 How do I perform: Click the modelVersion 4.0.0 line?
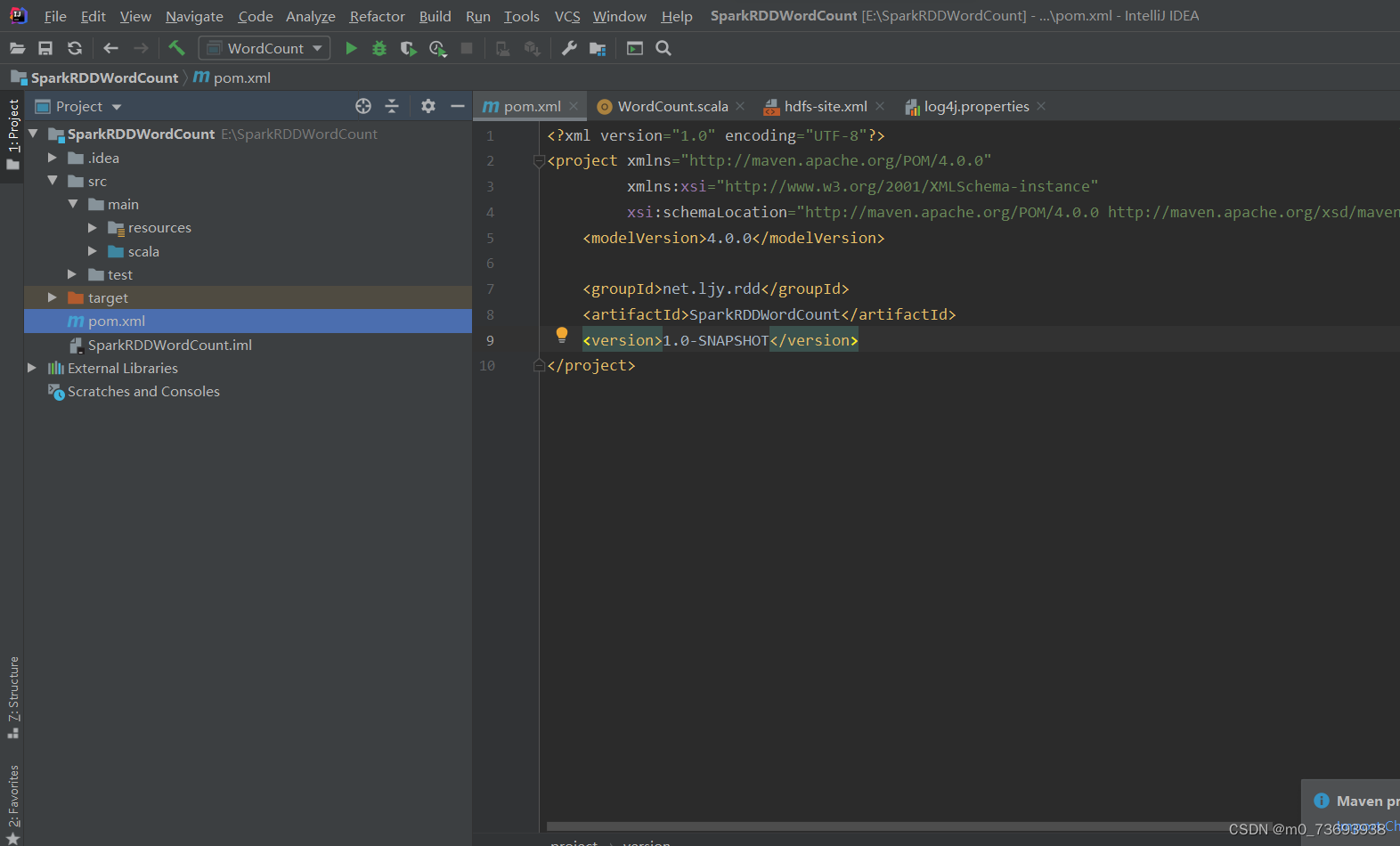pyautogui.click(x=734, y=238)
